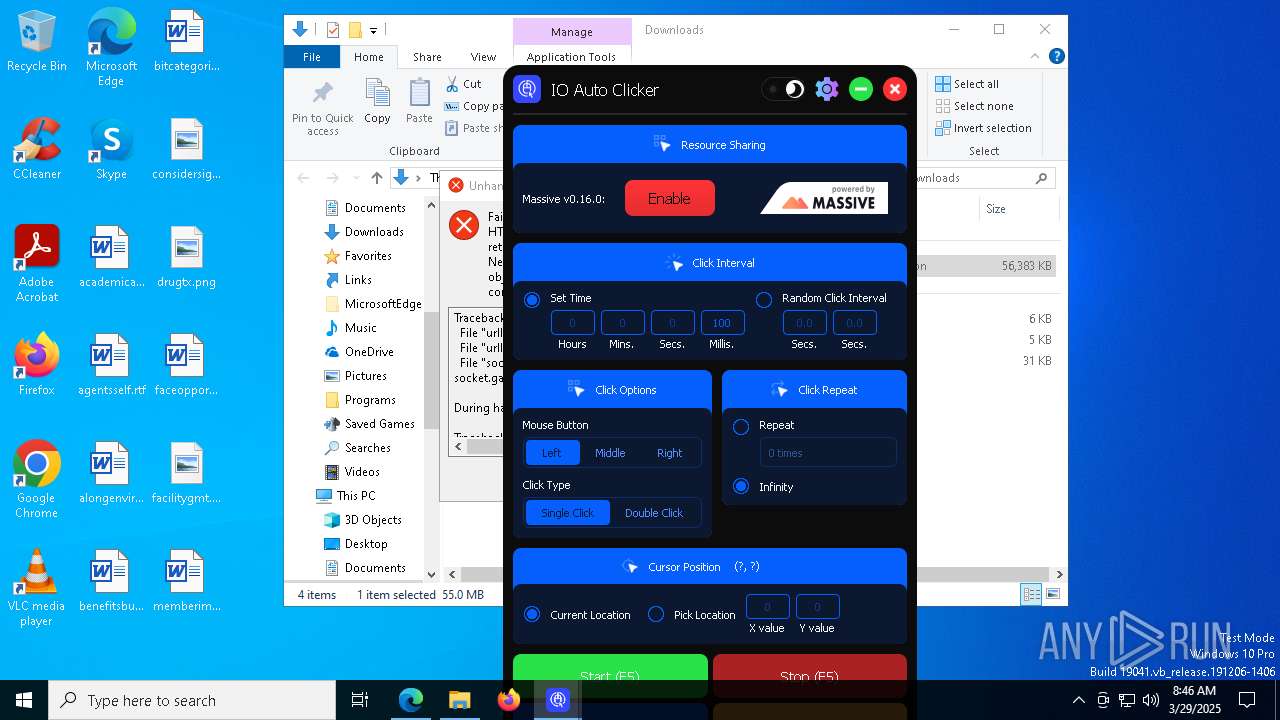Viewport: 1280px width, 720px height.
Task: Click the Cut scissors icon
Action: 452,84
